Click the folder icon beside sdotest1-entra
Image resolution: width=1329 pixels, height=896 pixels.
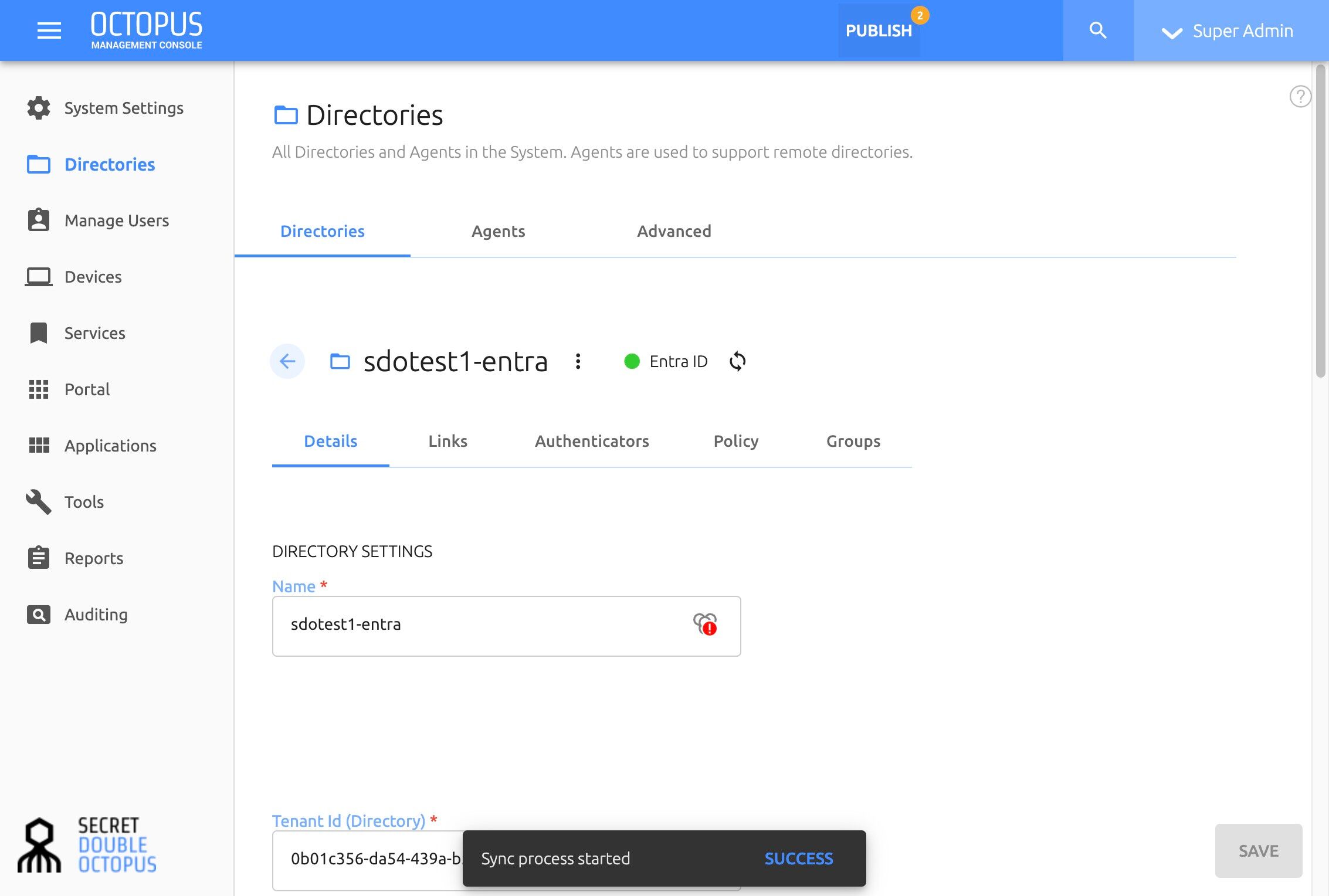click(340, 361)
